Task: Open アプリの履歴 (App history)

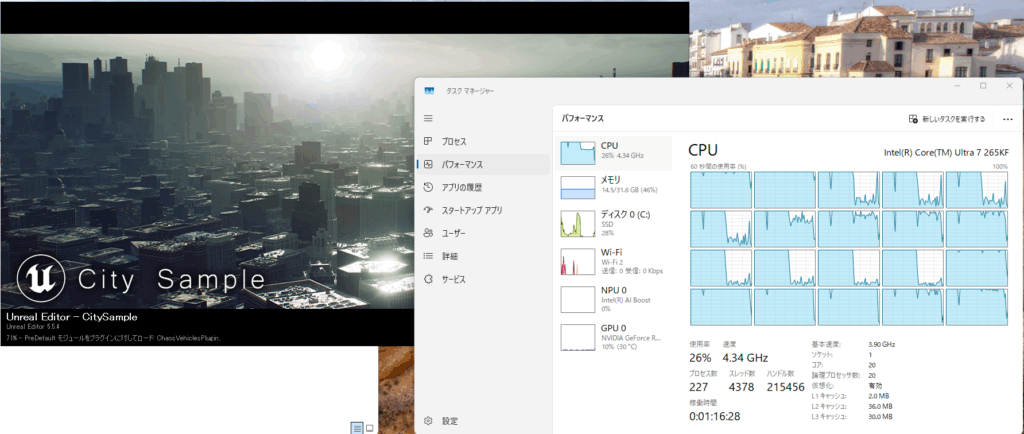Action: (483, 187)
